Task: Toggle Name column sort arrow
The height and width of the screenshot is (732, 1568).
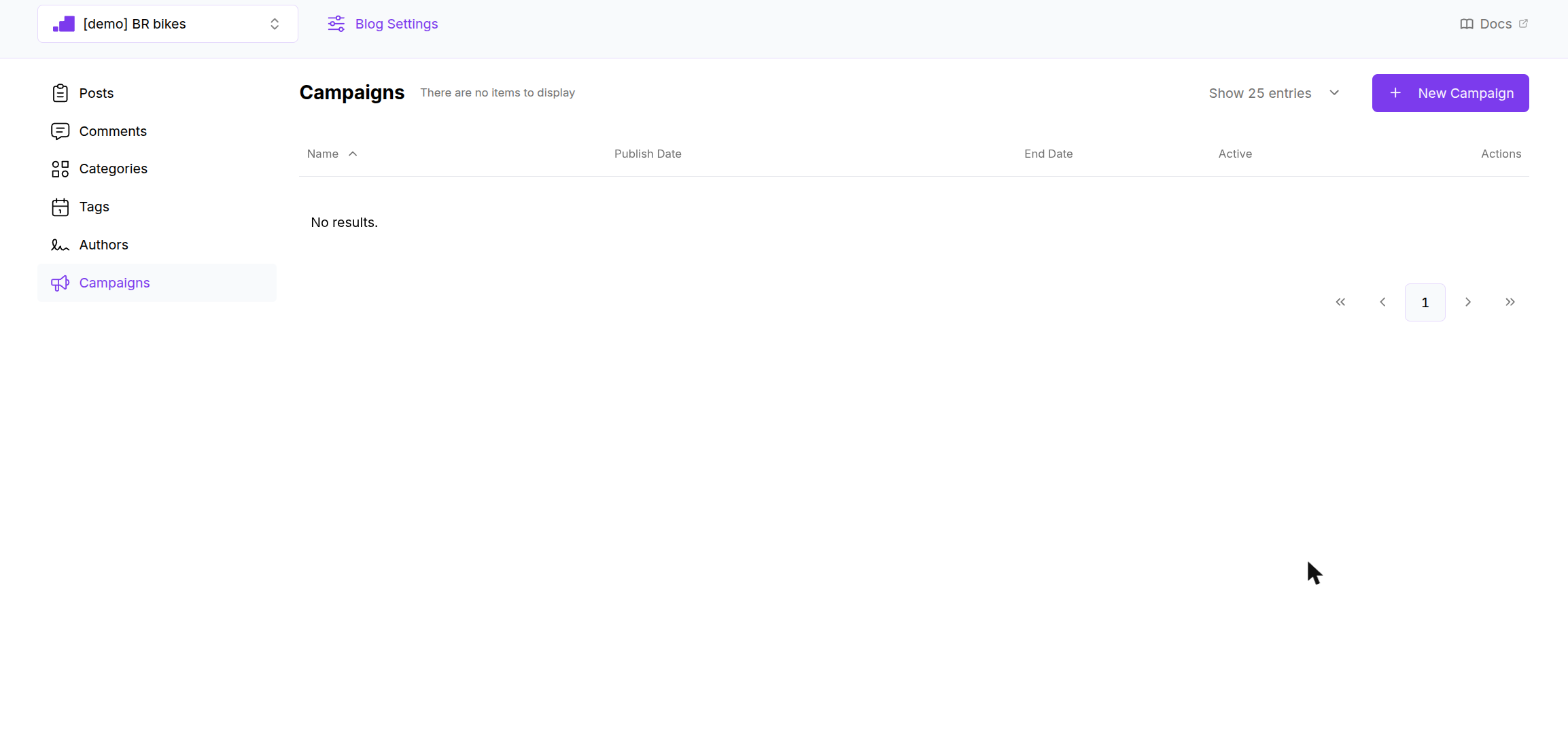Action: click(x=353, y=154)
